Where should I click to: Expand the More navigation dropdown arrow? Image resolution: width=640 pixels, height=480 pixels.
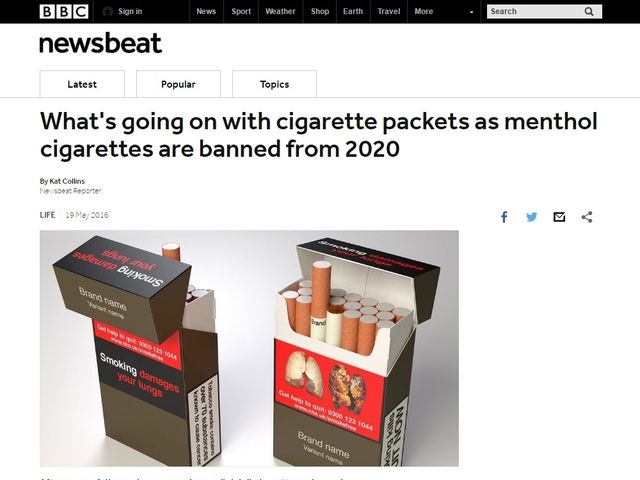click(471, 12)
